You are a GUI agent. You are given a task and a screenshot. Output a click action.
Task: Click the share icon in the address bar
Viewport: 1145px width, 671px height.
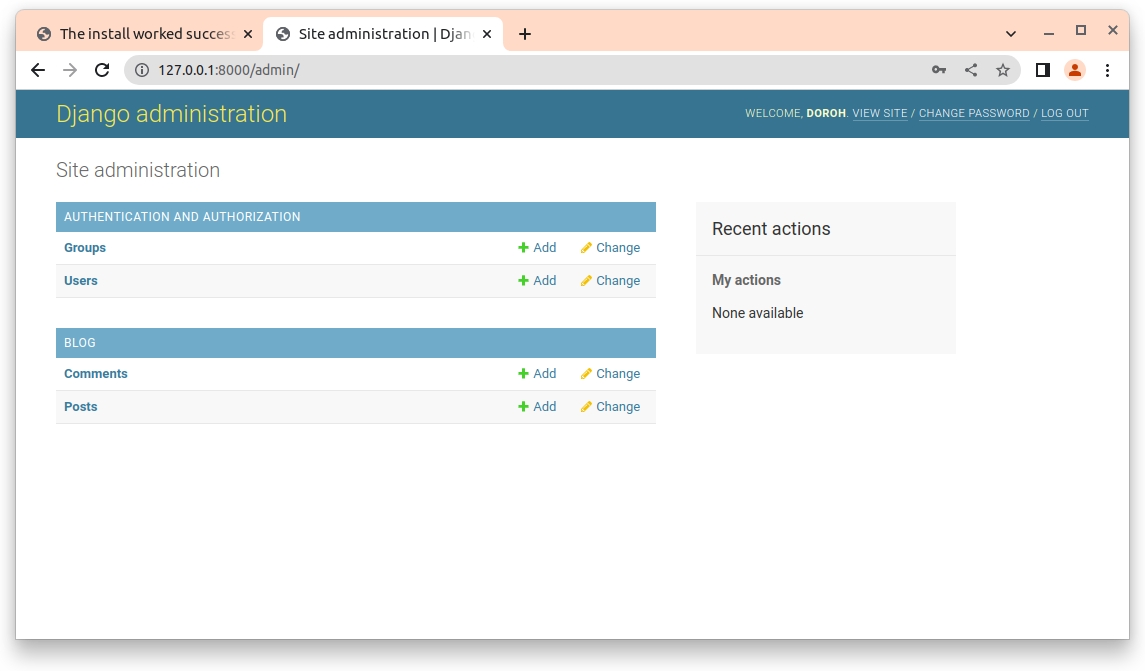click(x=971, y=70)
